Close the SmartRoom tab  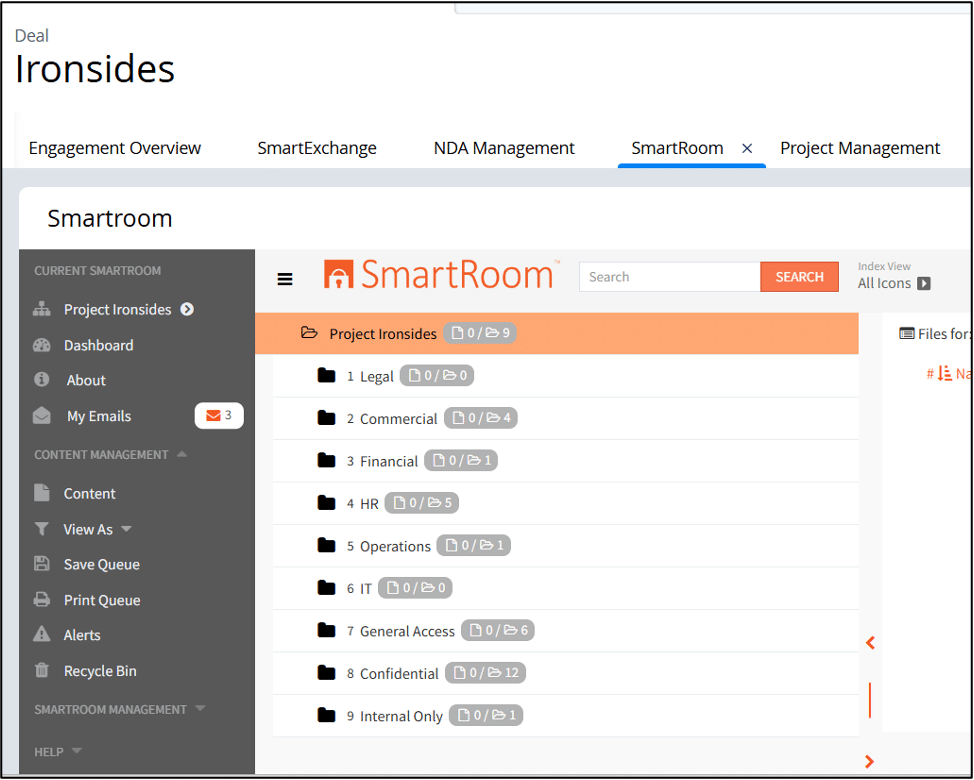(x=747, y=148)
